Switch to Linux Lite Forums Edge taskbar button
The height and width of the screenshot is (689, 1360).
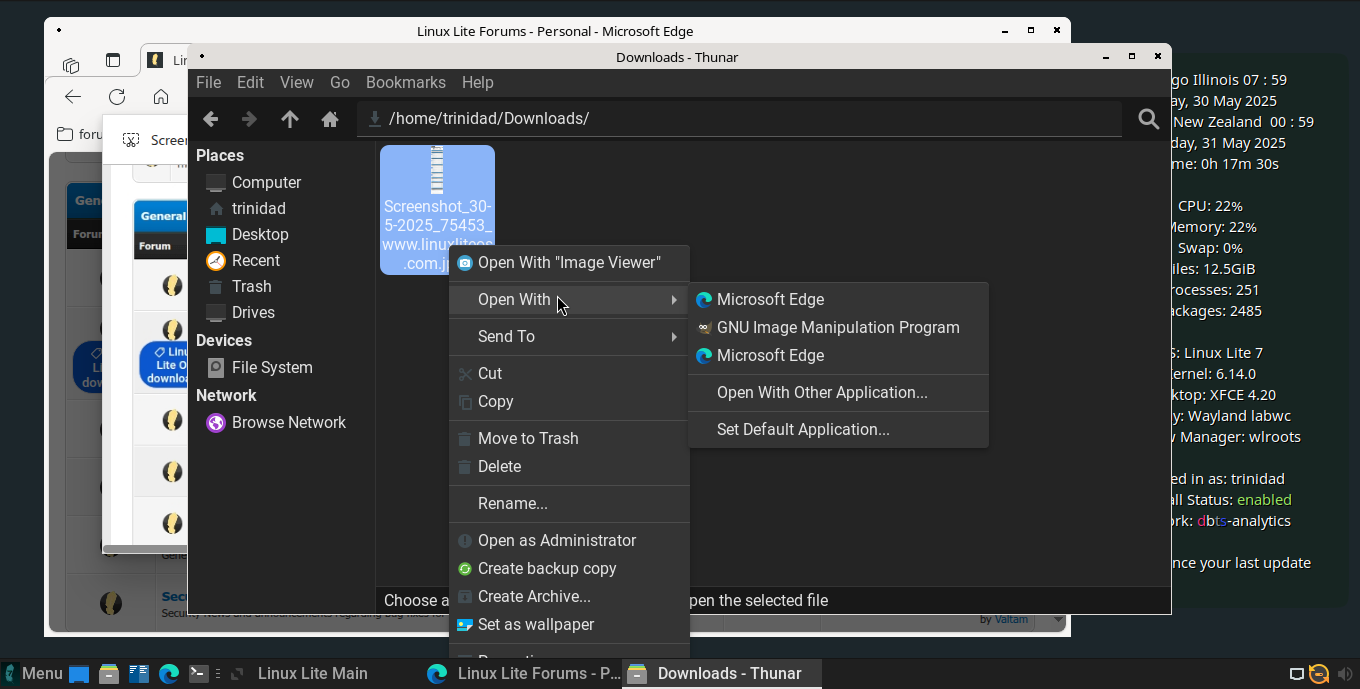click(523, 674)
